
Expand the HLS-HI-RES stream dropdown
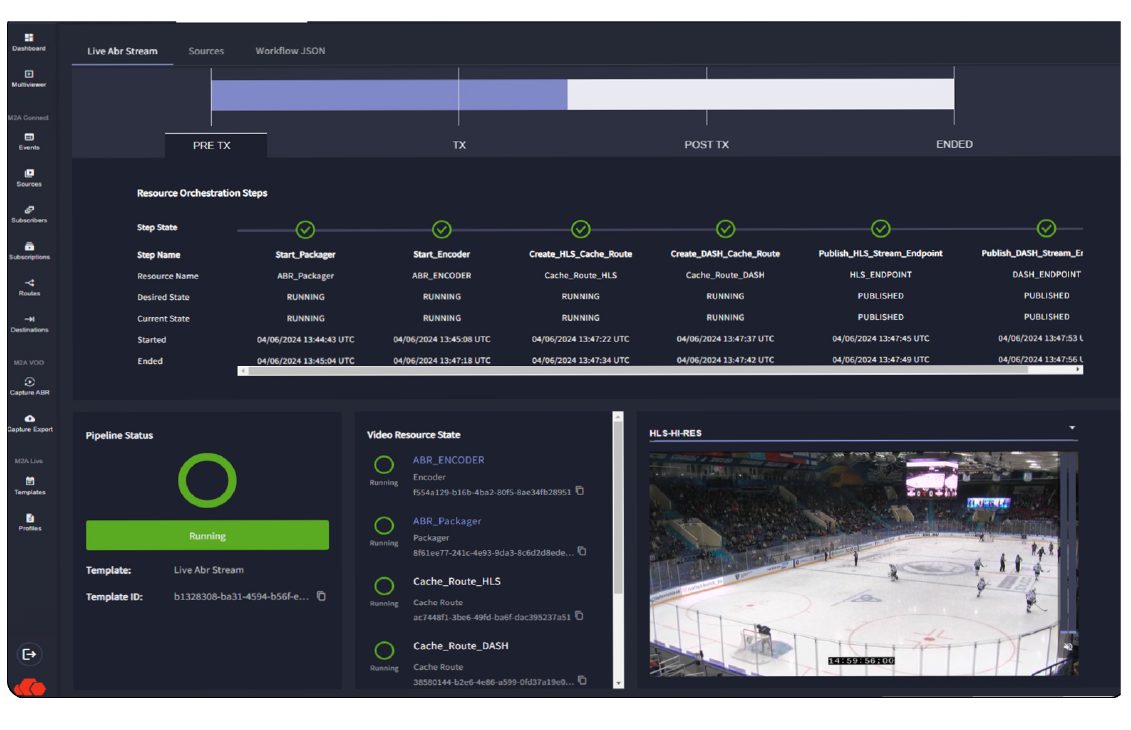[x=1072, y=428]
